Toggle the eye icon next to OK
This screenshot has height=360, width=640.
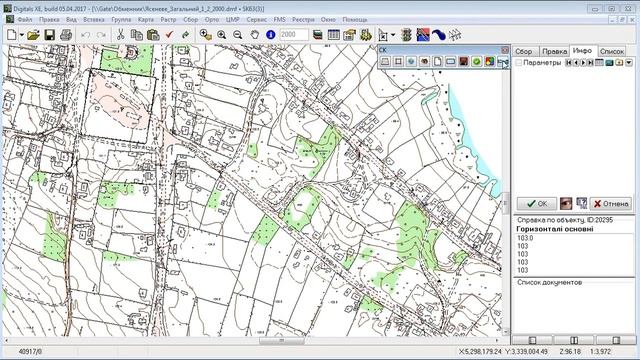[566, 204]
